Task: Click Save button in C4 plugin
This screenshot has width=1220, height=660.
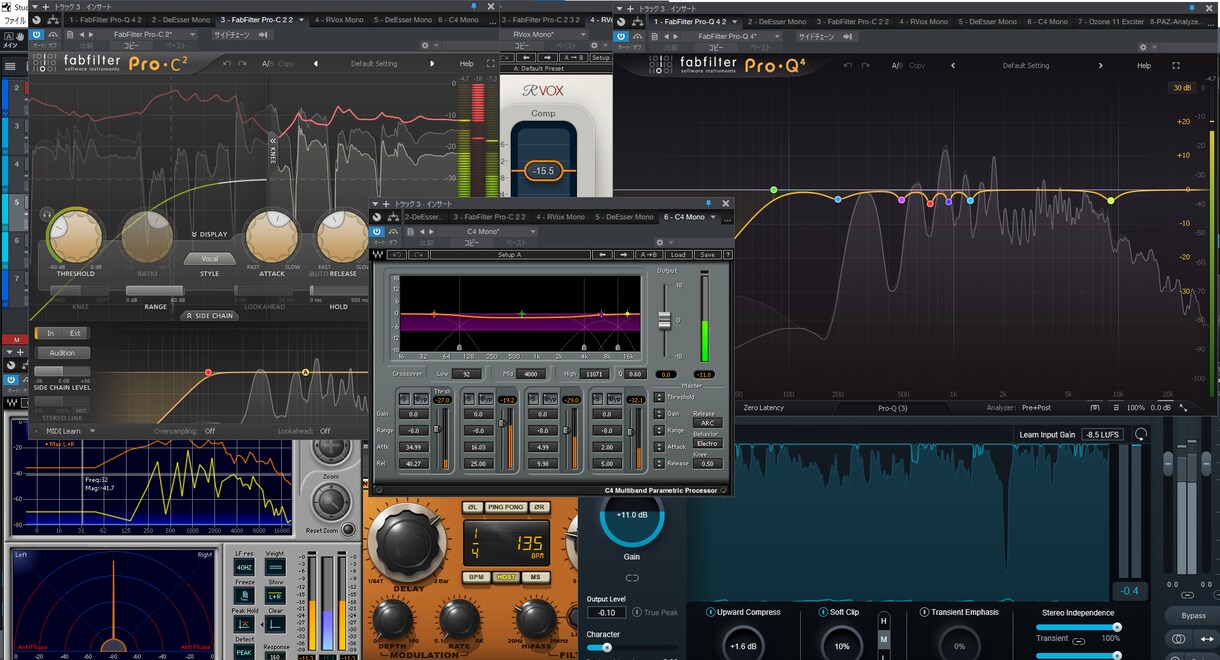Action: (x=708, y=254)
